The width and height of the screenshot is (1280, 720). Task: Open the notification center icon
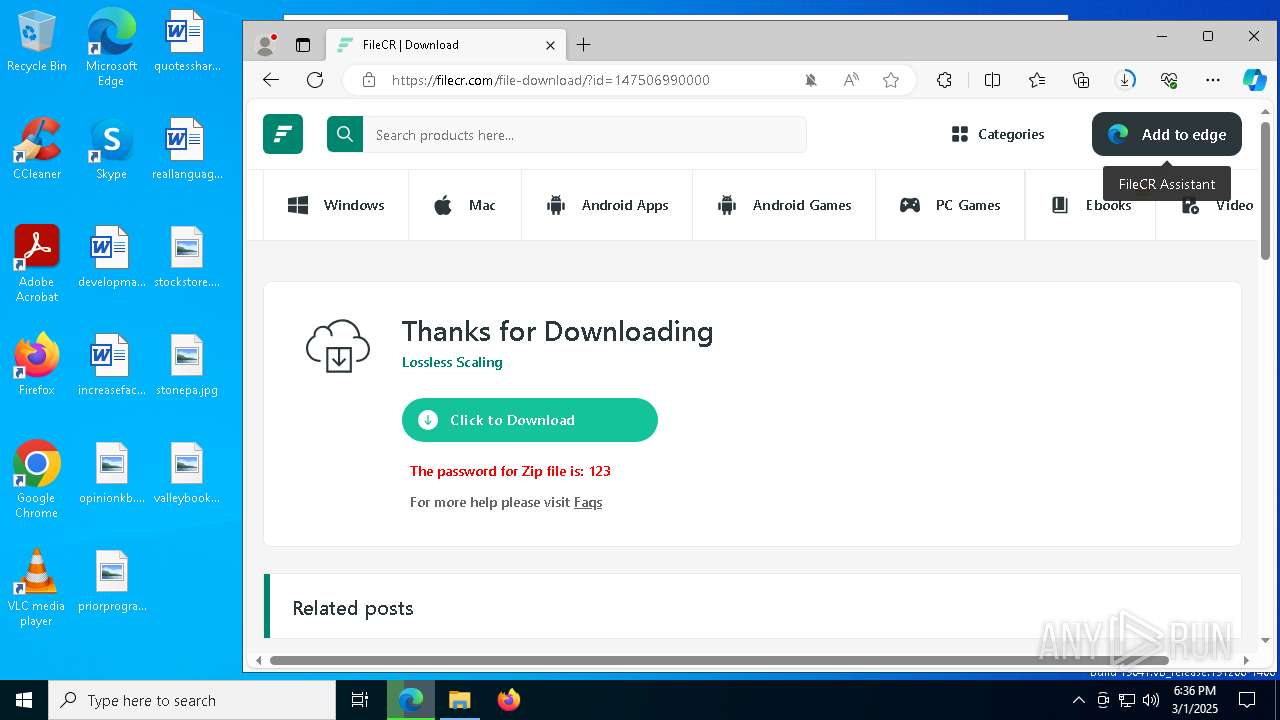pyautogui.click(x=1246, y=700)
